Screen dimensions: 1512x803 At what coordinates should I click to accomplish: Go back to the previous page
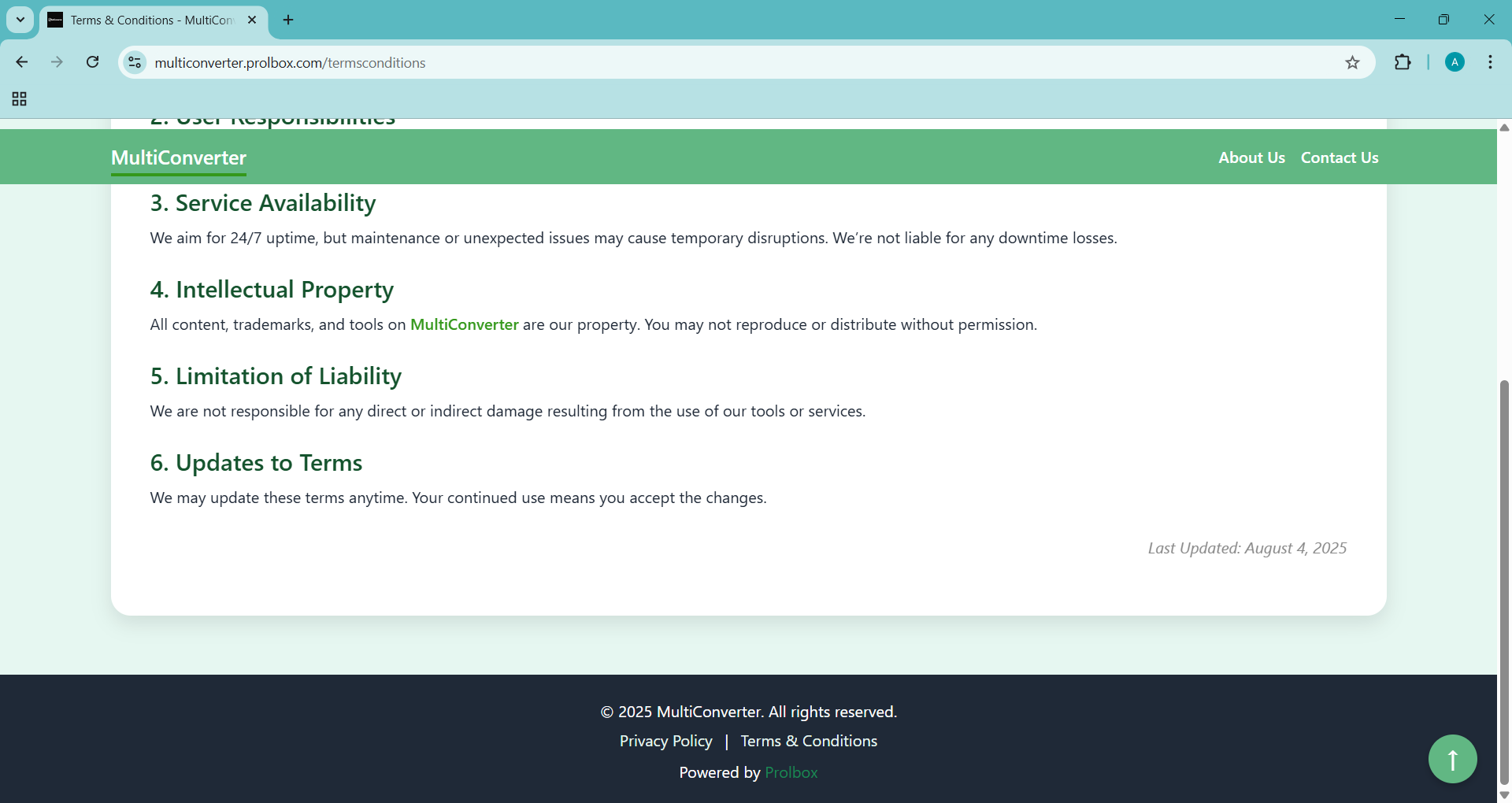tap(22, 63)
